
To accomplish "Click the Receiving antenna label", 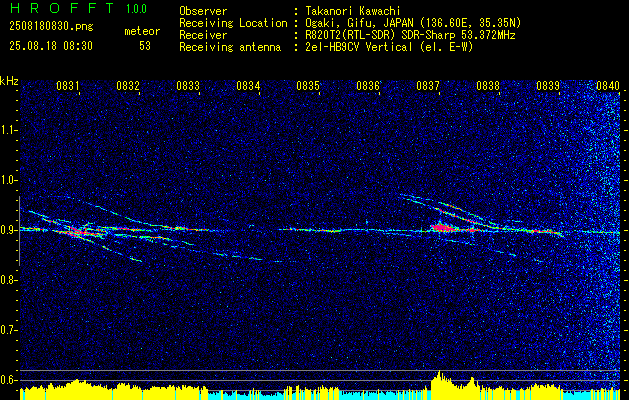I will [x=230, y=47].
